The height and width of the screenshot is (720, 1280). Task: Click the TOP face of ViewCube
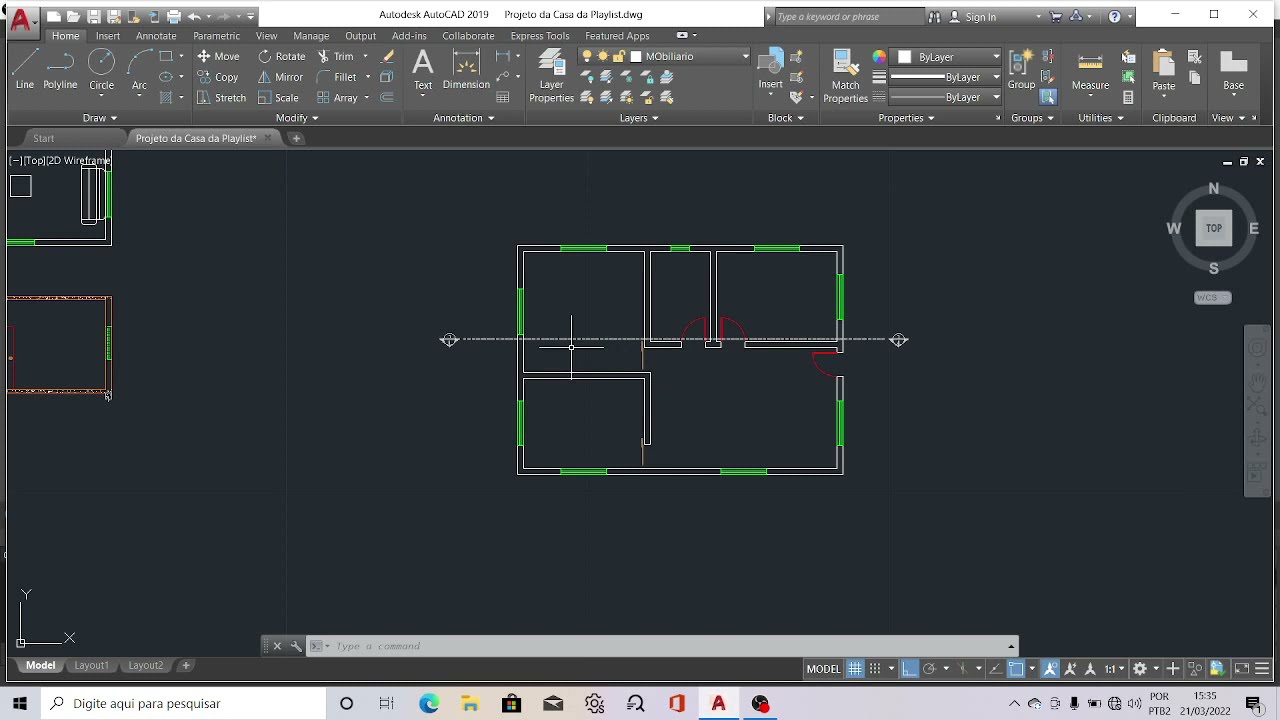pyautogui.click(x=1213, y=228)
